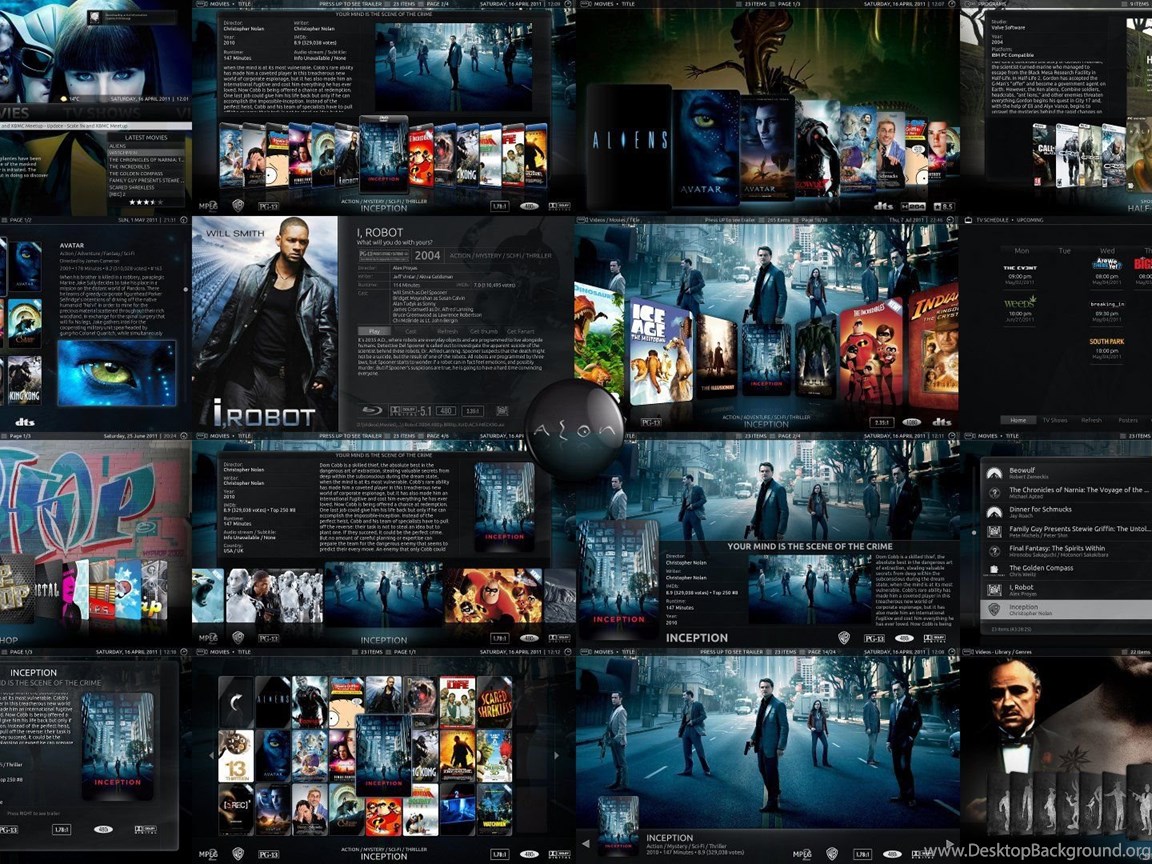Click Refresh in the I, Robot dialog
1152x864 pixels.
[447, 331]
